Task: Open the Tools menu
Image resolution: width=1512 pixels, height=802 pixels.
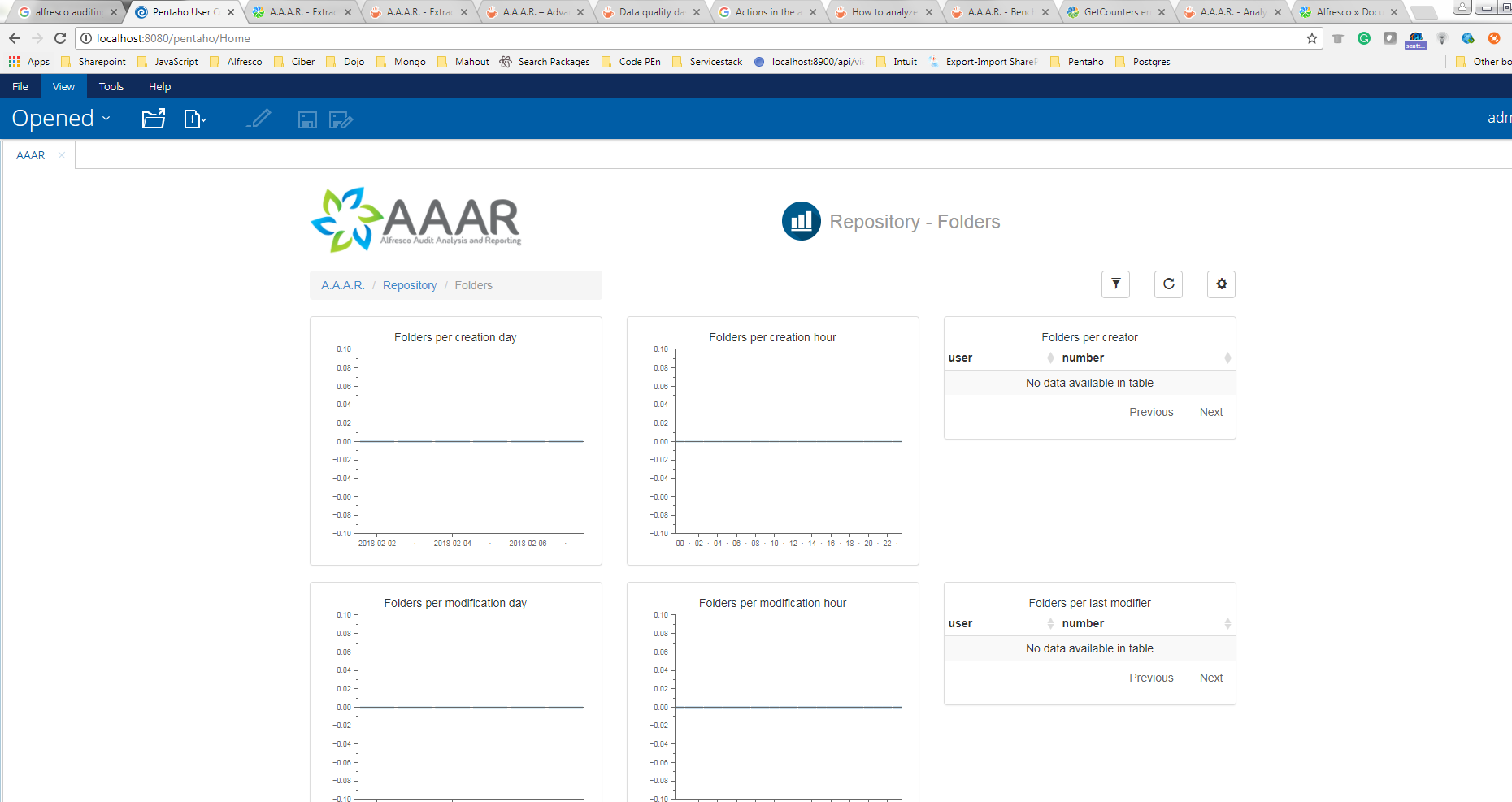Action: coord(111,87)
